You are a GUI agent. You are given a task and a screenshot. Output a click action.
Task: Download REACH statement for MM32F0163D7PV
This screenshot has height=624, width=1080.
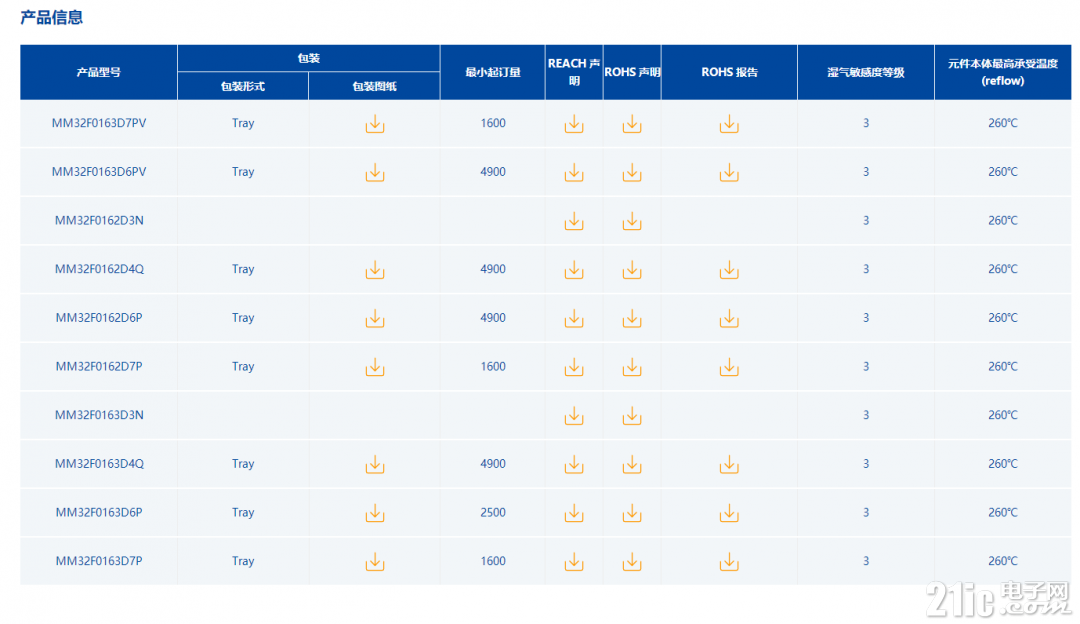click(574, 125)
